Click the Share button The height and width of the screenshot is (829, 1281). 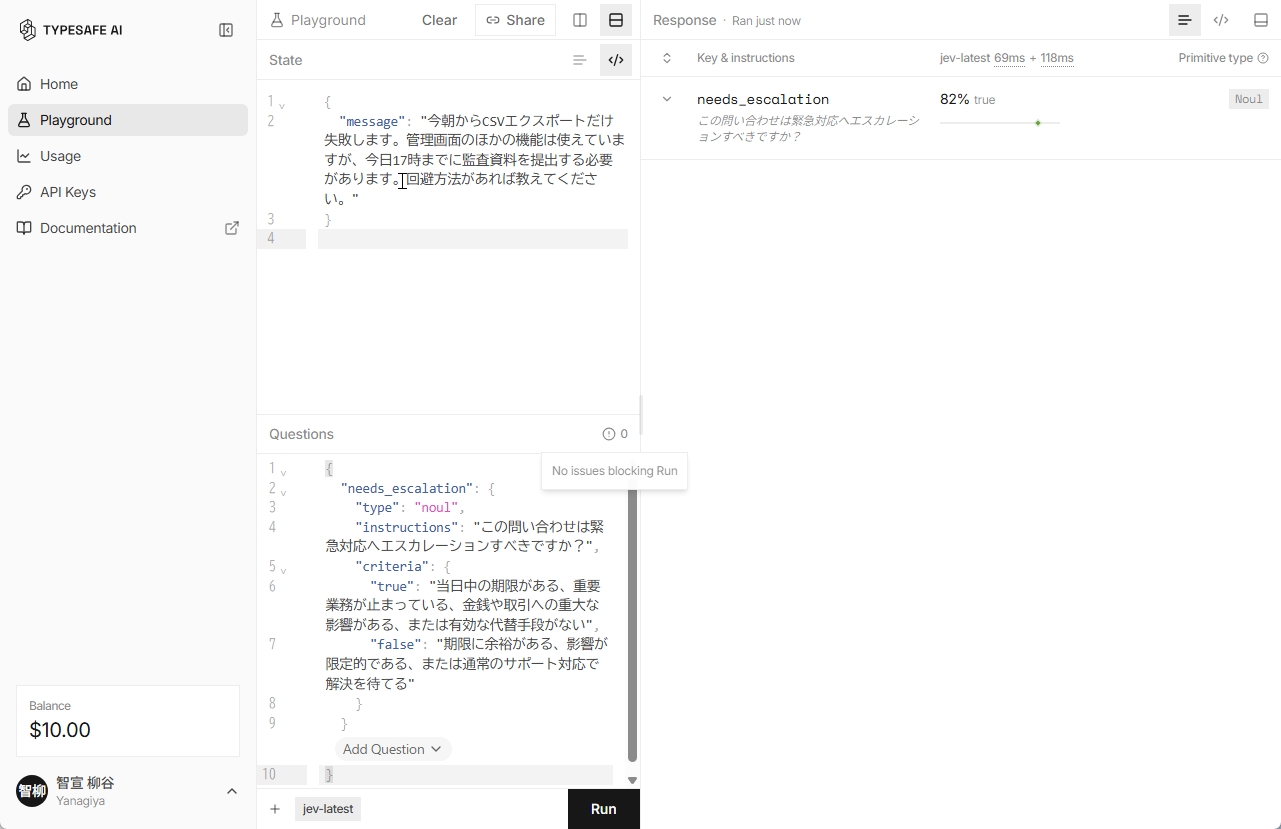pos(515,20)
